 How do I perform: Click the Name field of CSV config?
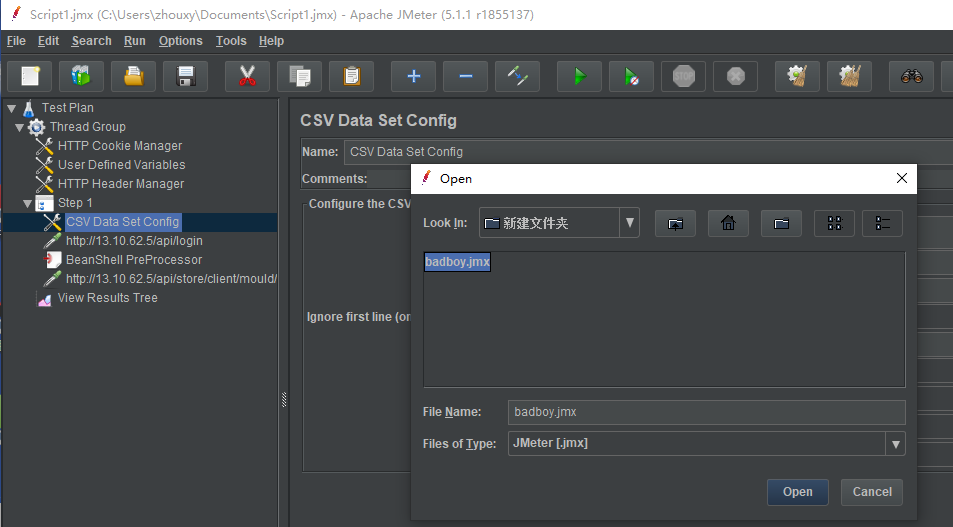coord(648,152)
